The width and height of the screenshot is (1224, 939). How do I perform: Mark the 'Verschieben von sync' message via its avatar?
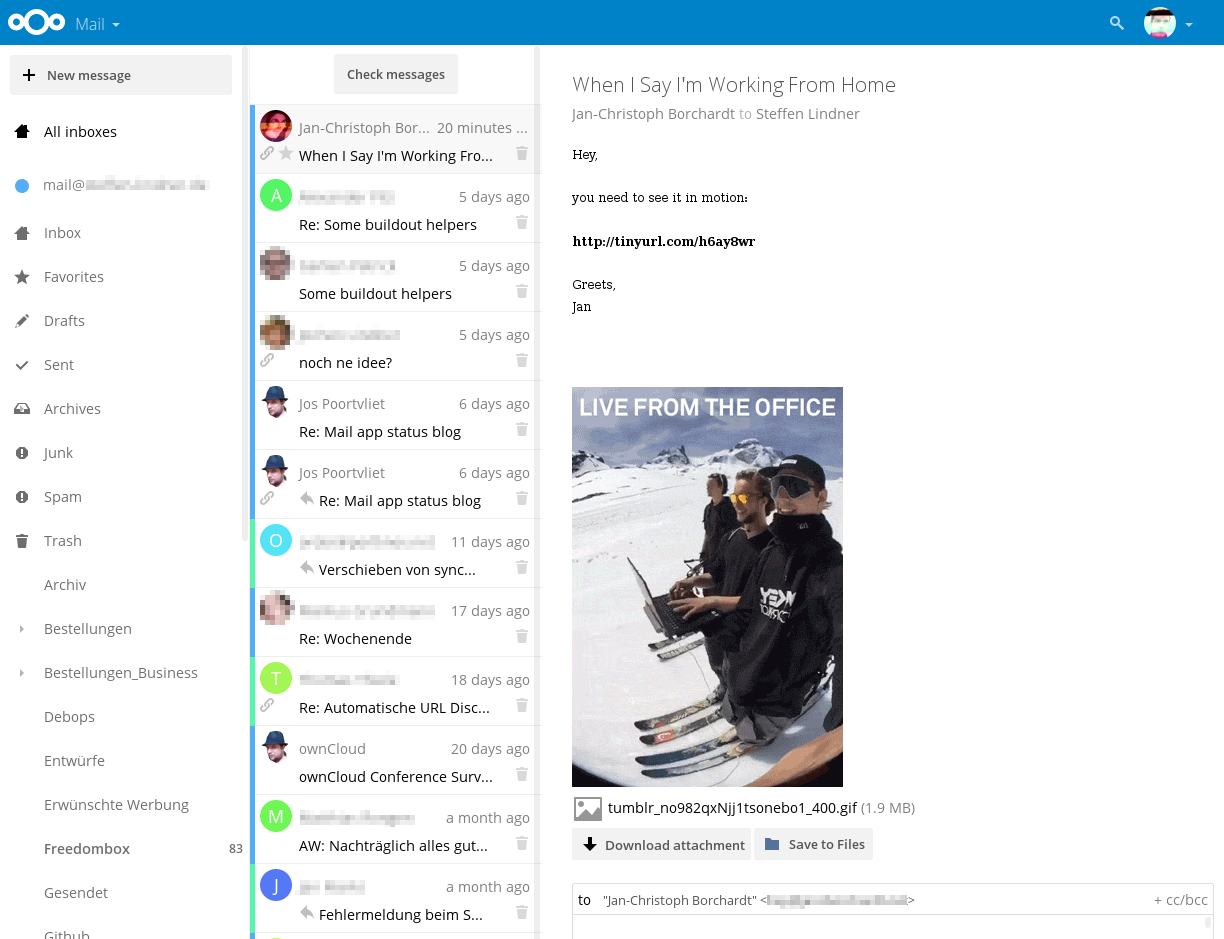point(275,540)
